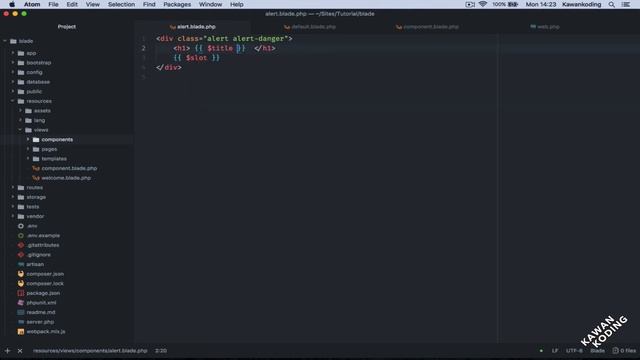
Task: Select the alert.blade.php tab
Action: (x=192, y=27)
